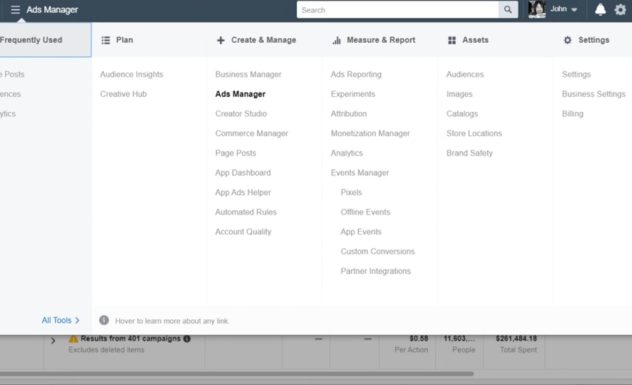Click the Ads Manager title in top bar

point(52,10)
